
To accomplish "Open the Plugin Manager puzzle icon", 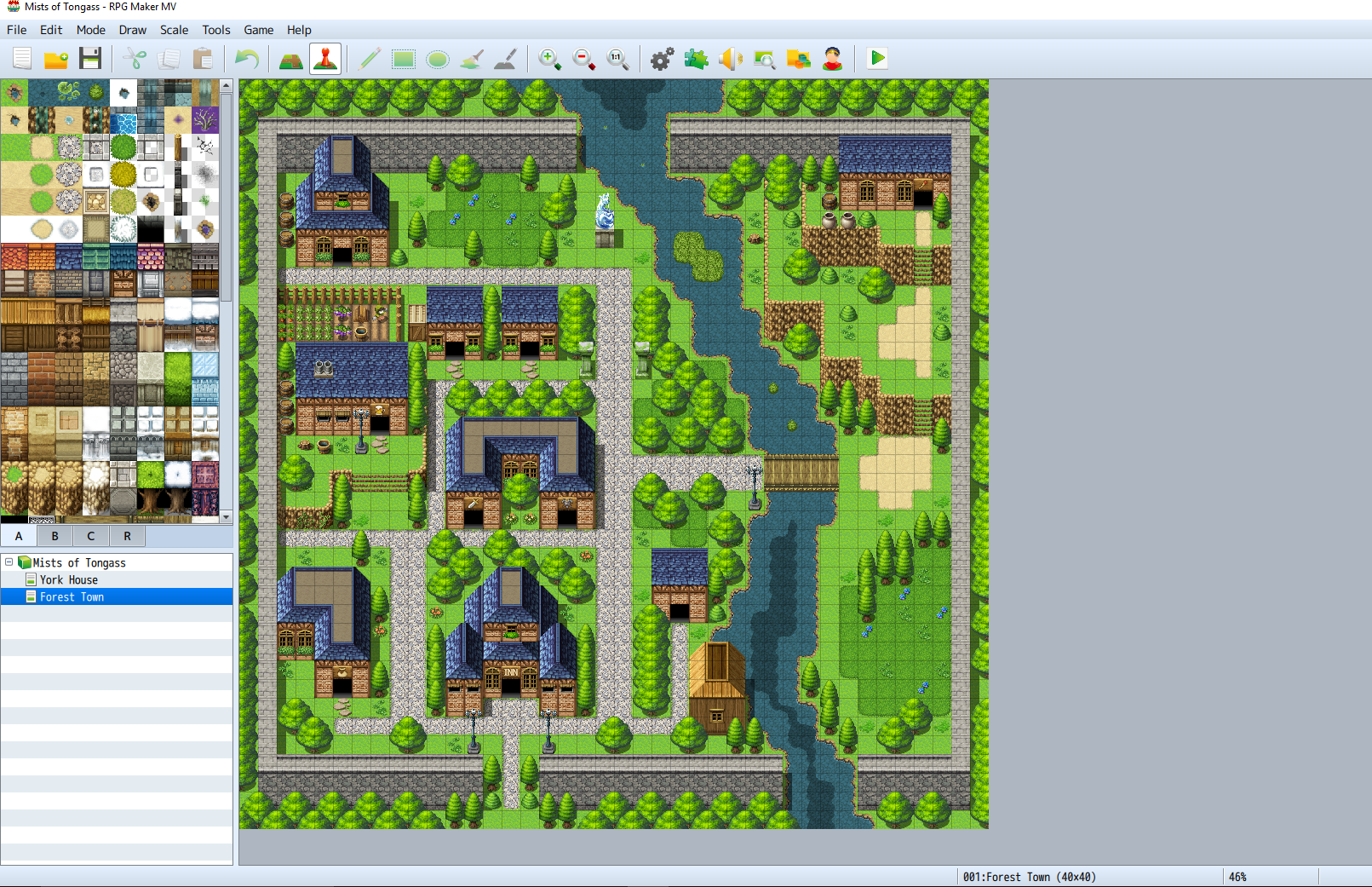I will click(696, 59).
